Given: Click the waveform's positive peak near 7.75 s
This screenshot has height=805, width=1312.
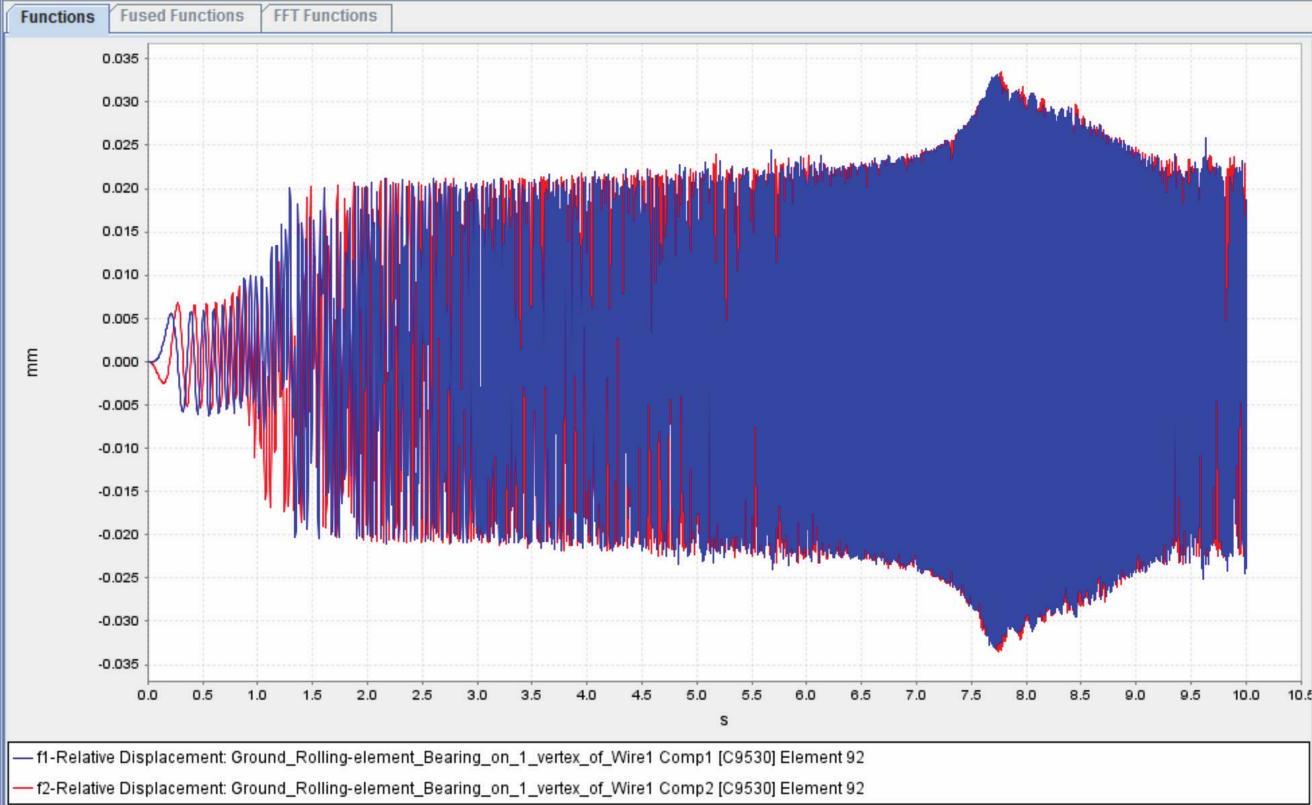Looking at the screenshot, I should (x=998, y=74).
